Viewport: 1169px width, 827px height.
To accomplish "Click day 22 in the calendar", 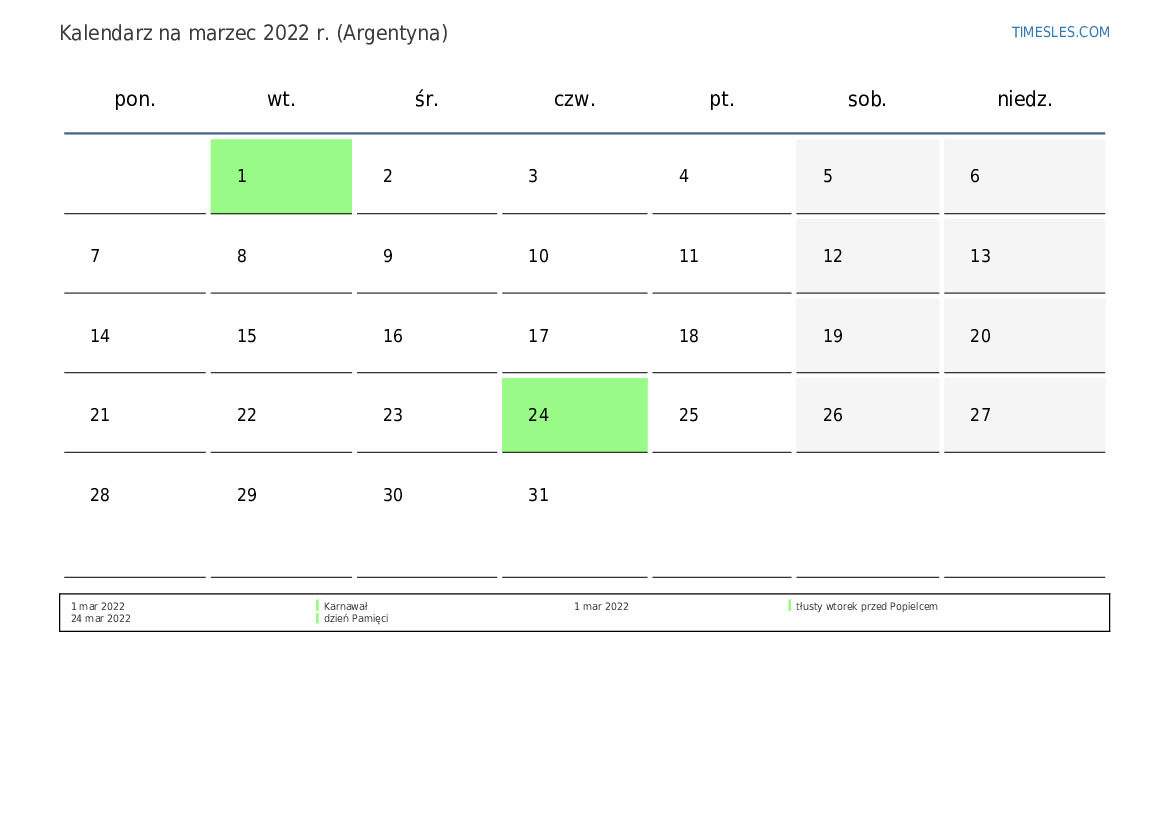I will 281,415.
